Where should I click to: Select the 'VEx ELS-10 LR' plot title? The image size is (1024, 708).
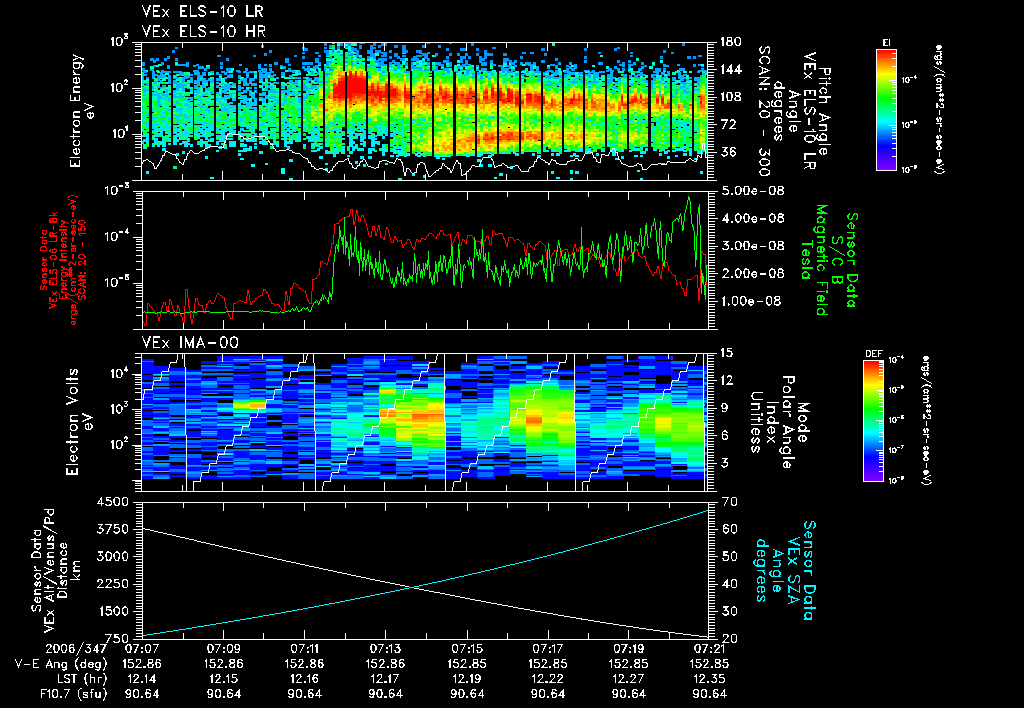[x=203, y=12]
